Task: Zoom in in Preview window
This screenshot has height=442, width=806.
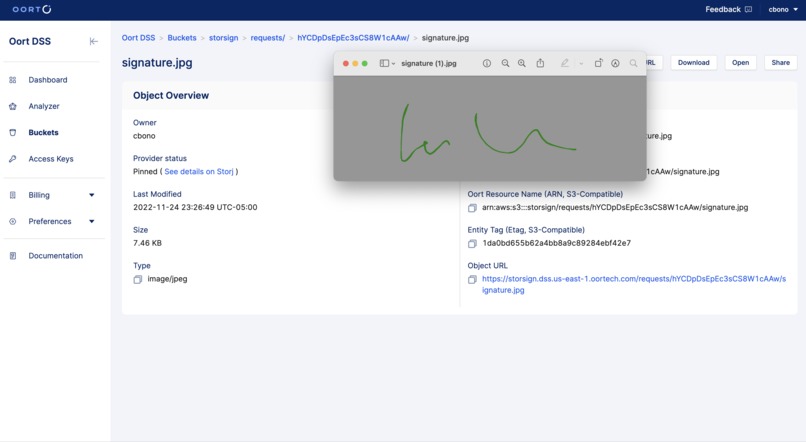Action: click(x=522, y=63)
